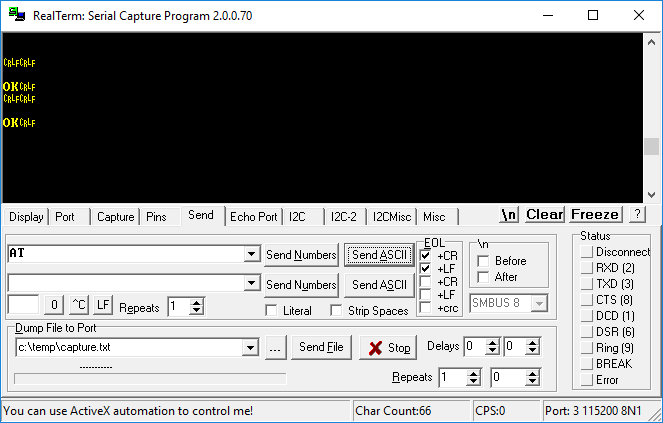Click the DCD (1) status indicator

pos(586,316)
